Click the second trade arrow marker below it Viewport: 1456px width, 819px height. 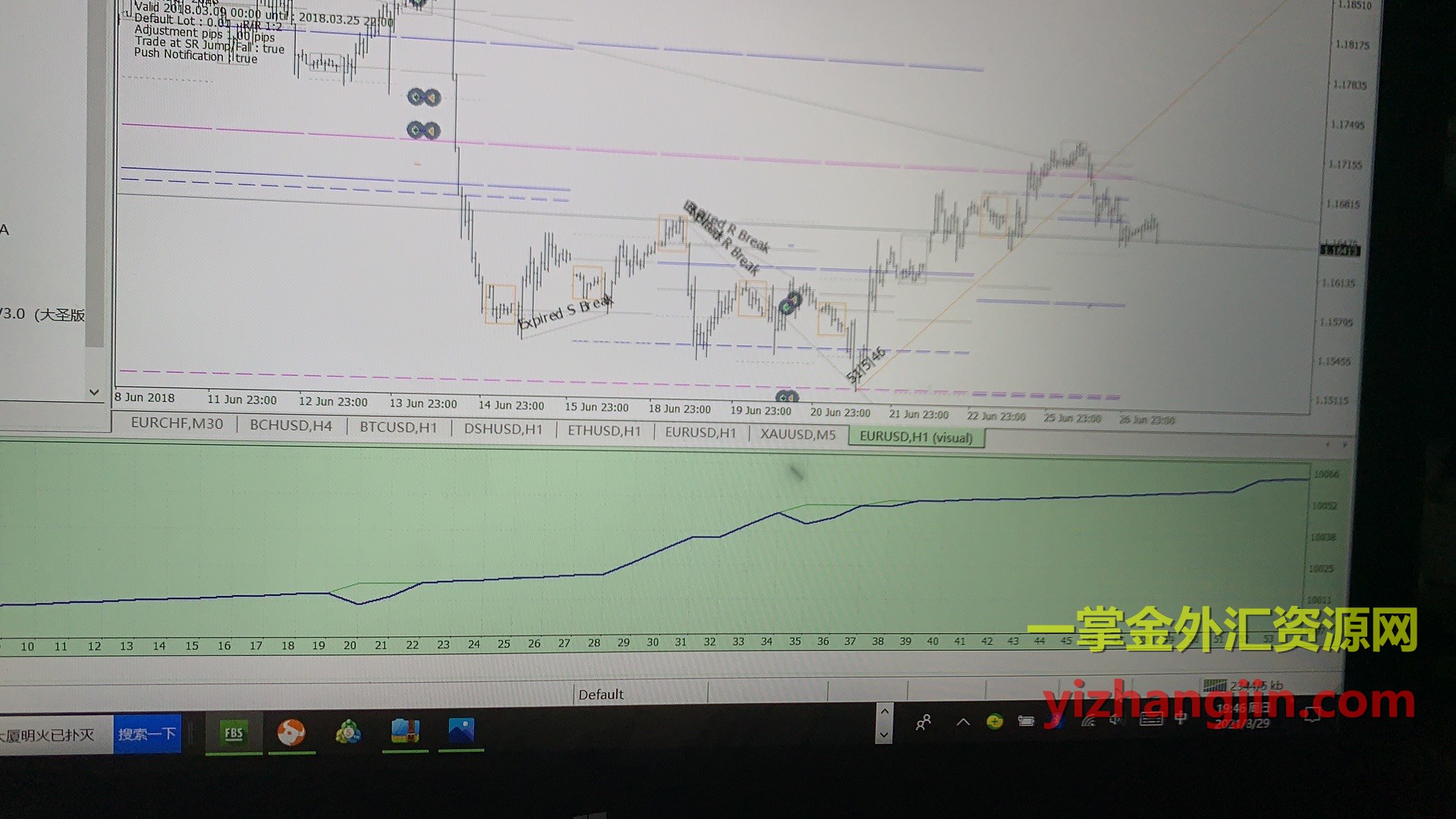point(423,130)
